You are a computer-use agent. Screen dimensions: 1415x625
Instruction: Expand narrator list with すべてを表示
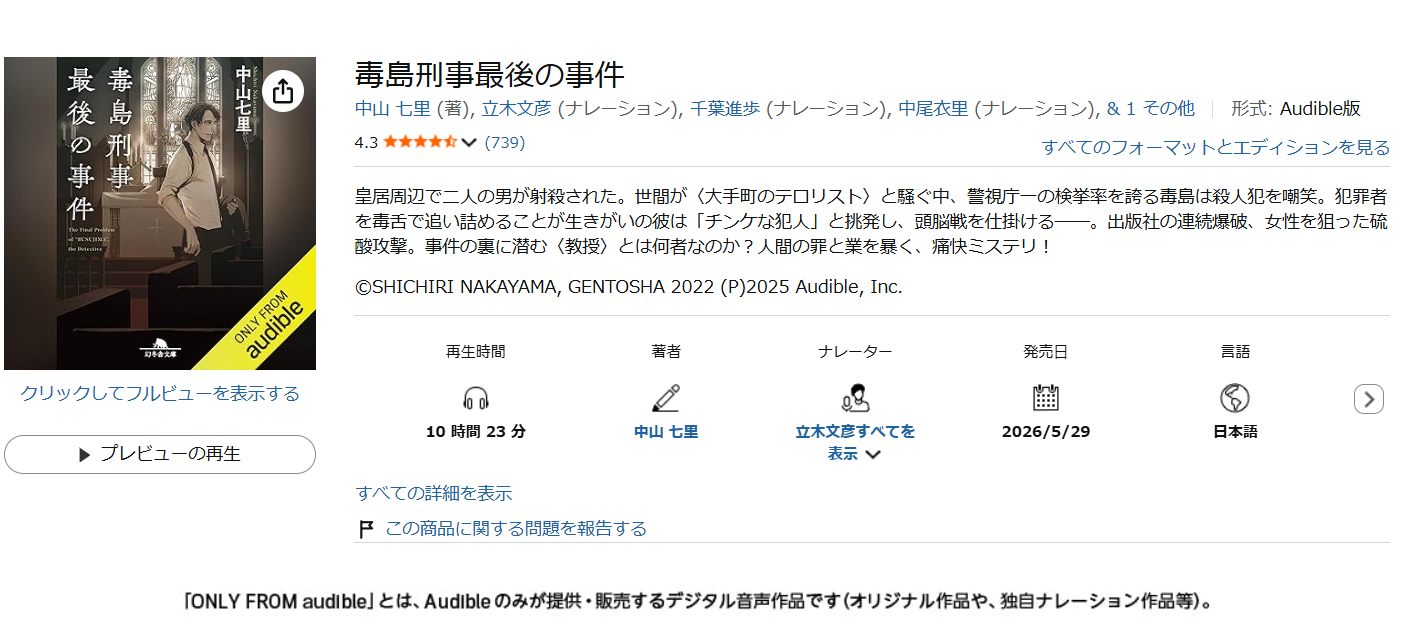(855, 442)
